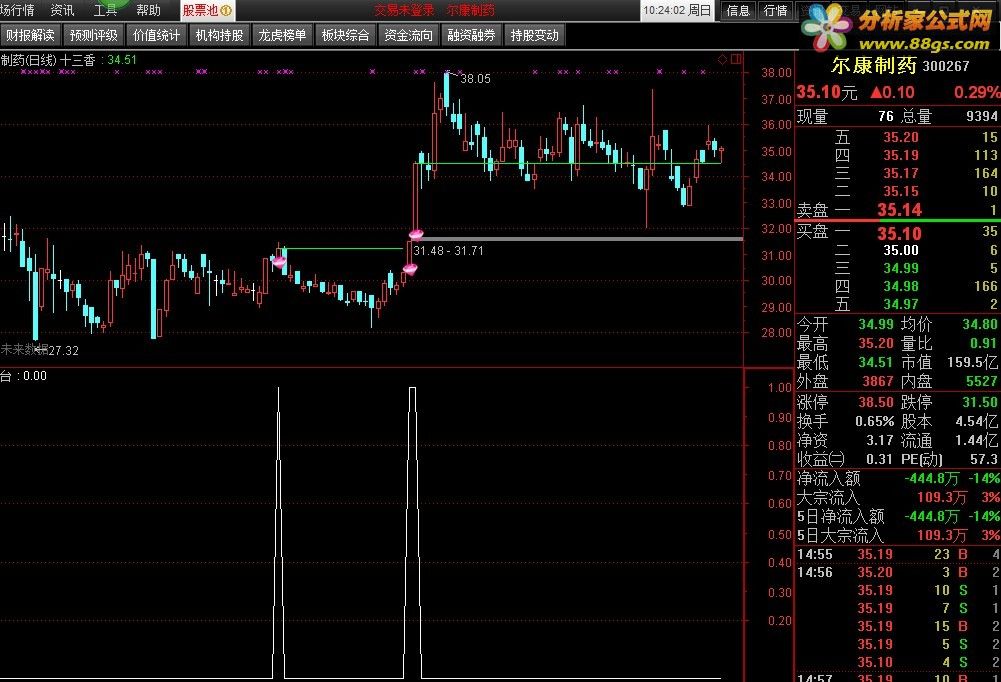Screen dimensions: 1001x682
Task: Click the 行情 button at top right
Action: [x=776, y=10]
